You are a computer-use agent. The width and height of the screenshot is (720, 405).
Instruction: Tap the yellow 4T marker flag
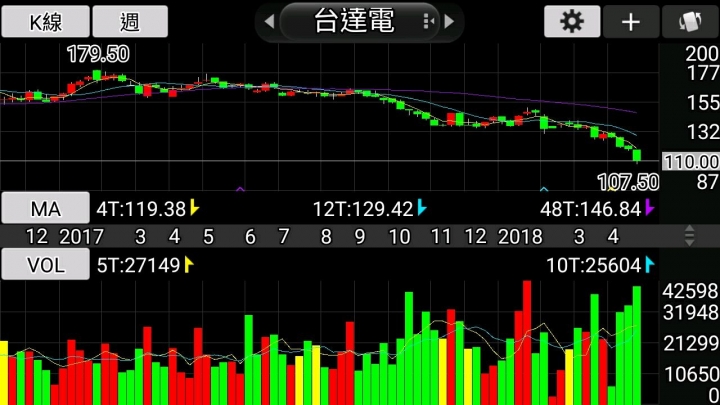pyautogui.click(x=195, y=208)
